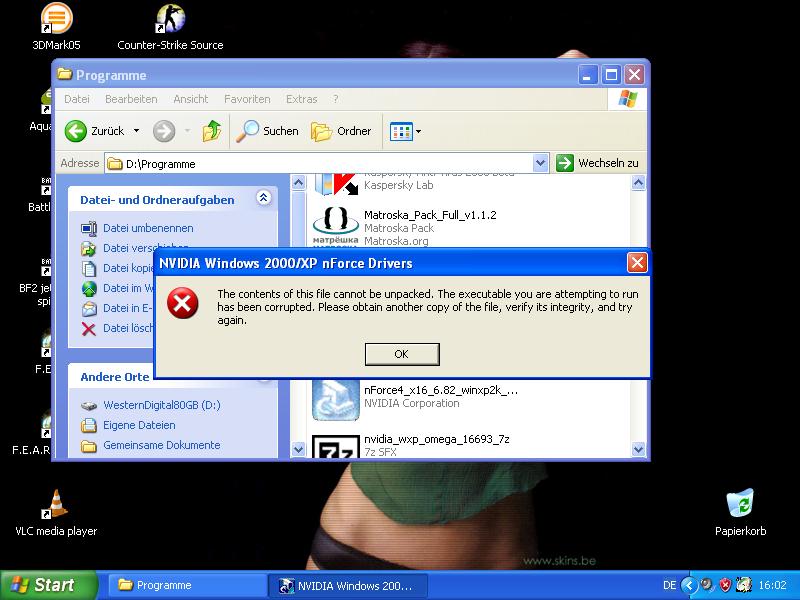Open the views icon in toolbar
Viewport: 800px width, 600px height.
pyautogui.click(x=401, y=132)
